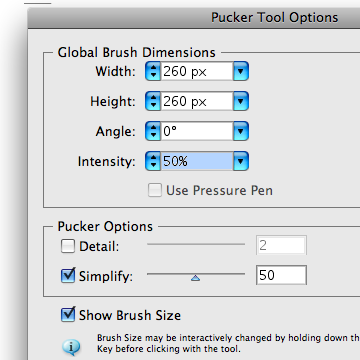Viewport: 360px width, 360px height.
Task: Disable Show Brush Size checkbox
Action: click(x=68, y=314)
